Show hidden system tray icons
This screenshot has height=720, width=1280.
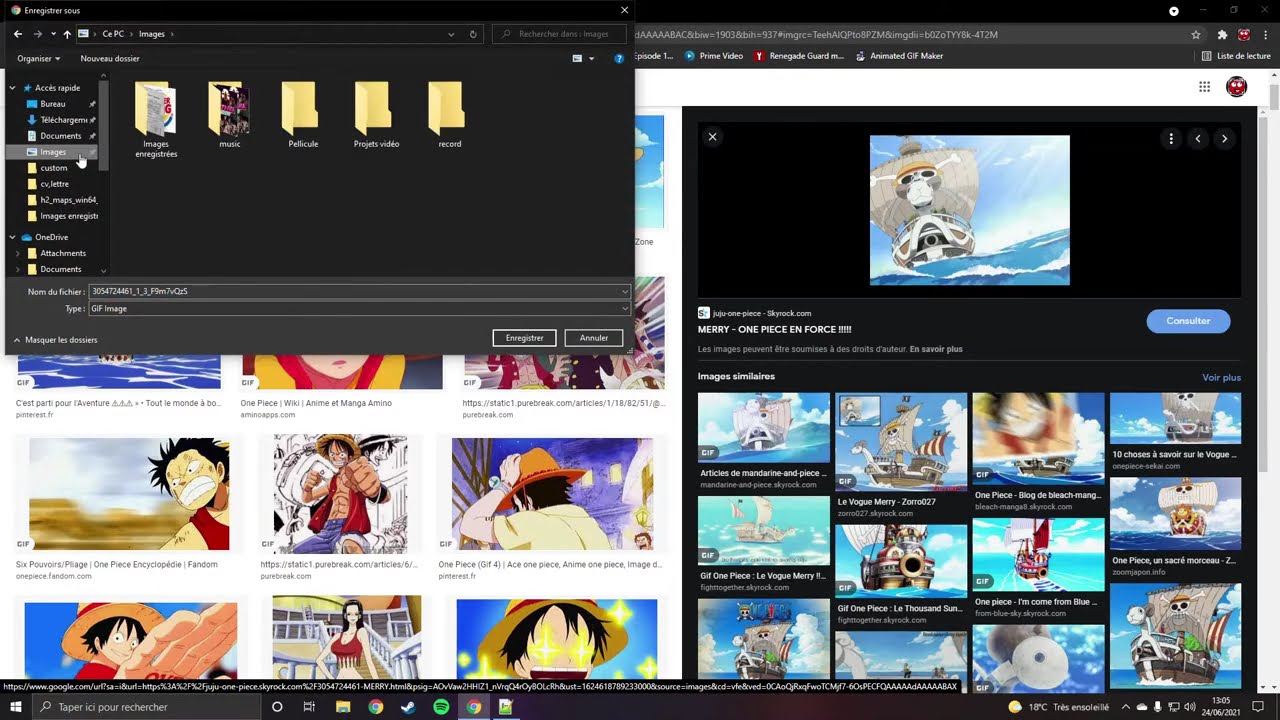1126,707
